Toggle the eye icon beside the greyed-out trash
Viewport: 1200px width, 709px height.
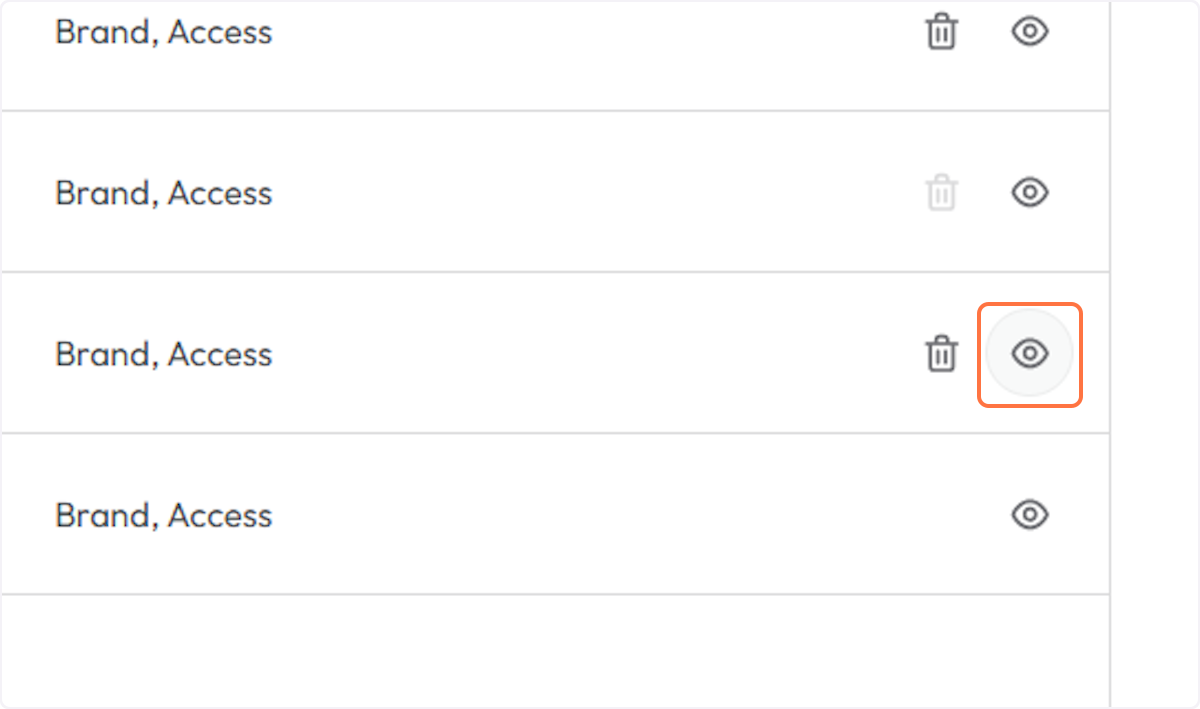coord(1029,192)
